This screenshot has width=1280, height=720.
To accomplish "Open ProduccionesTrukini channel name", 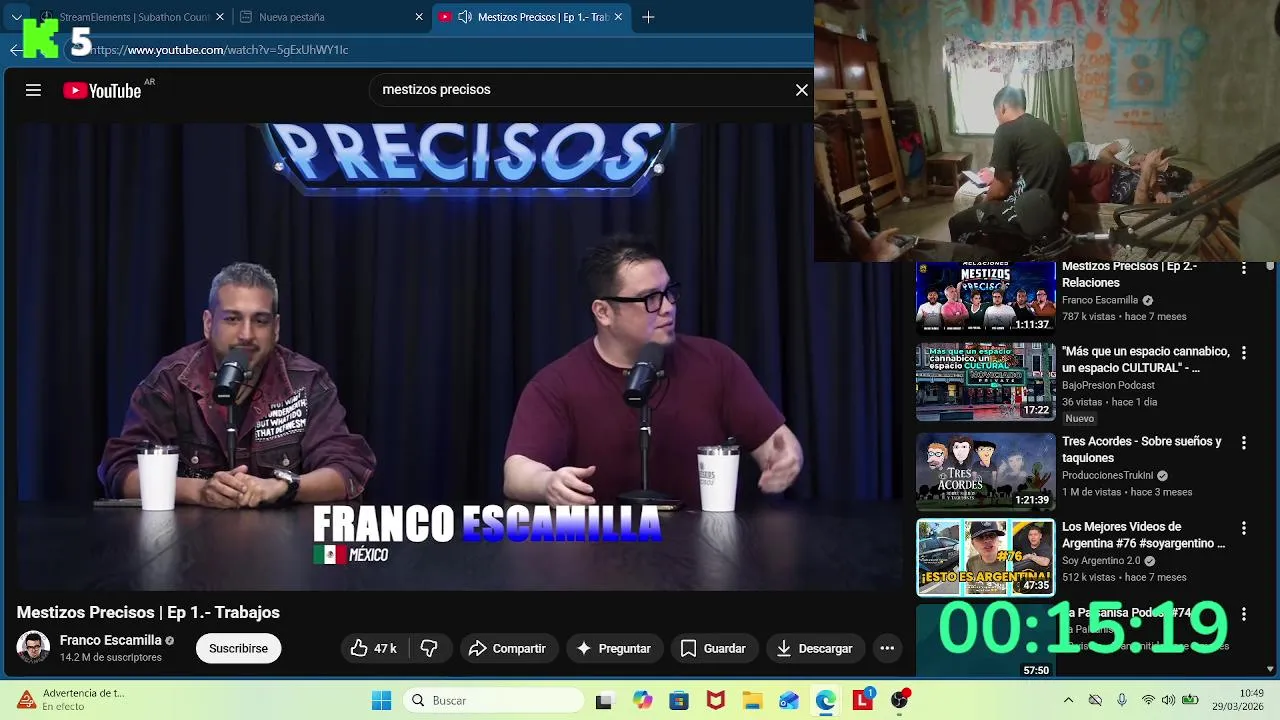I will click(x=1107, y=475).
